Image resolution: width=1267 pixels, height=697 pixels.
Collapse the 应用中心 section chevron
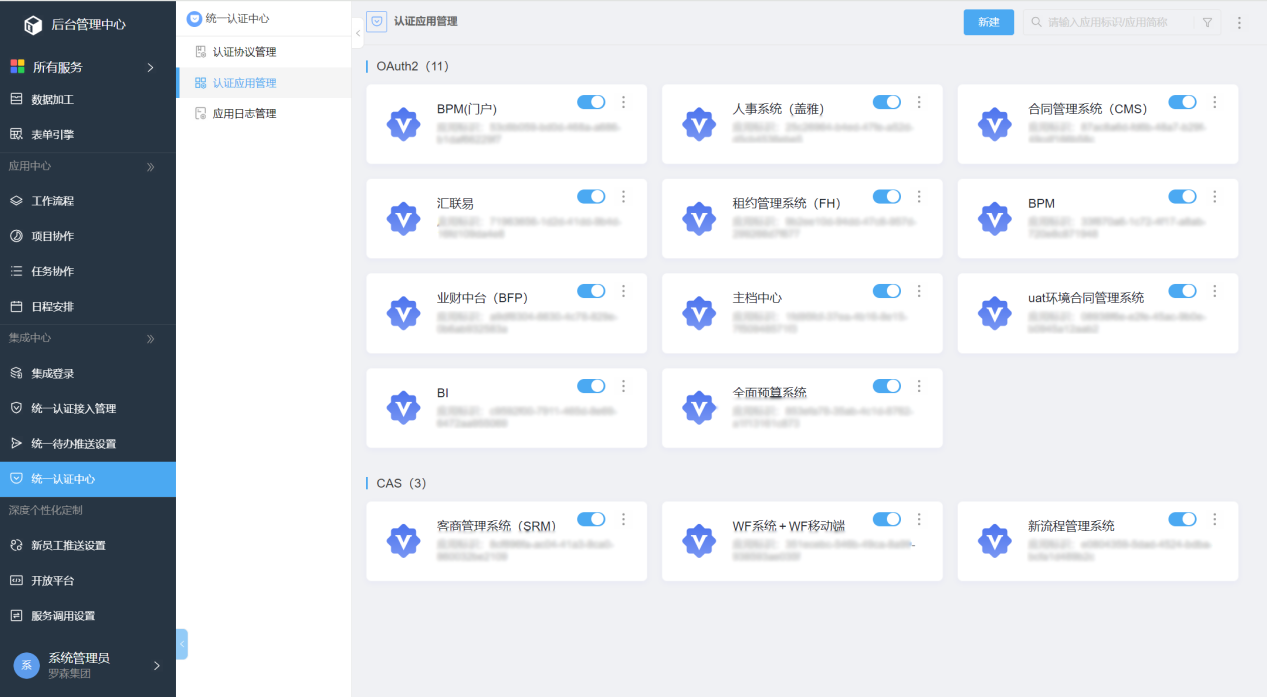pyautogui.click(x=151, y=167)
